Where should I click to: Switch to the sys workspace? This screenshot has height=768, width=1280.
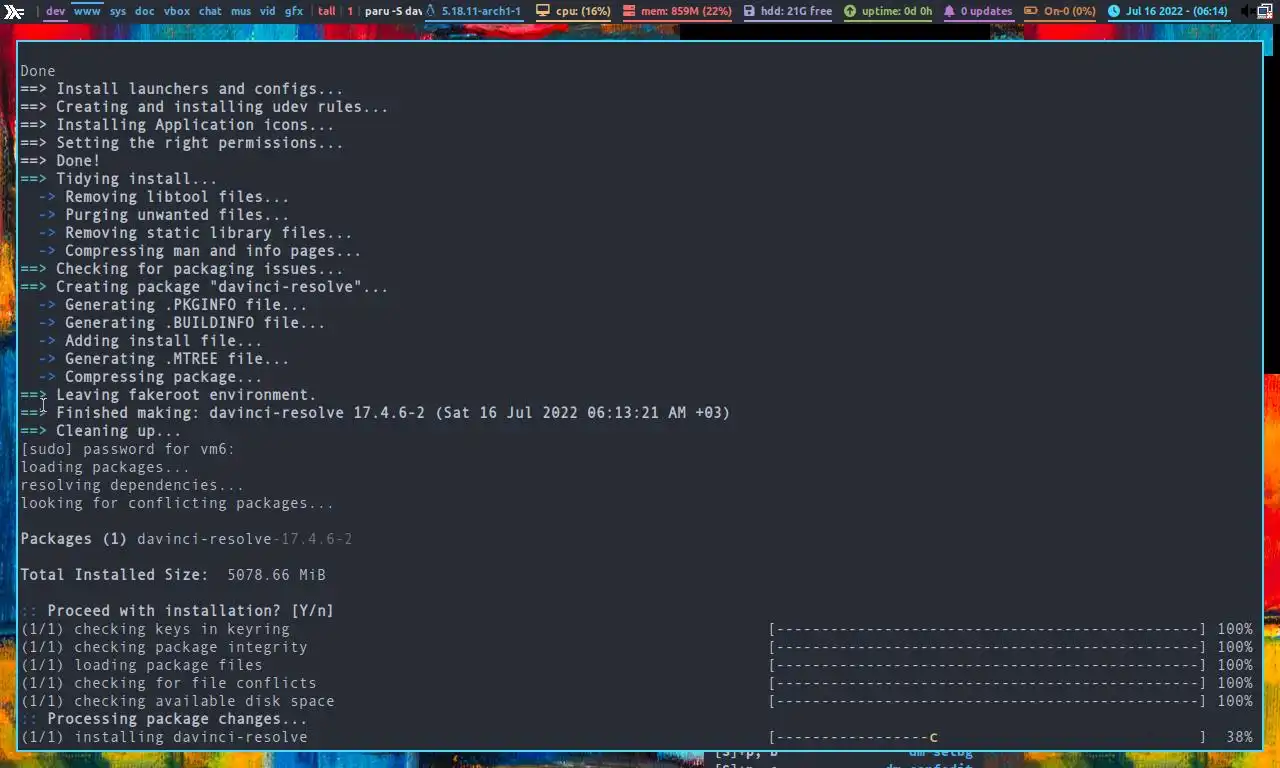(x=118, y=12)
